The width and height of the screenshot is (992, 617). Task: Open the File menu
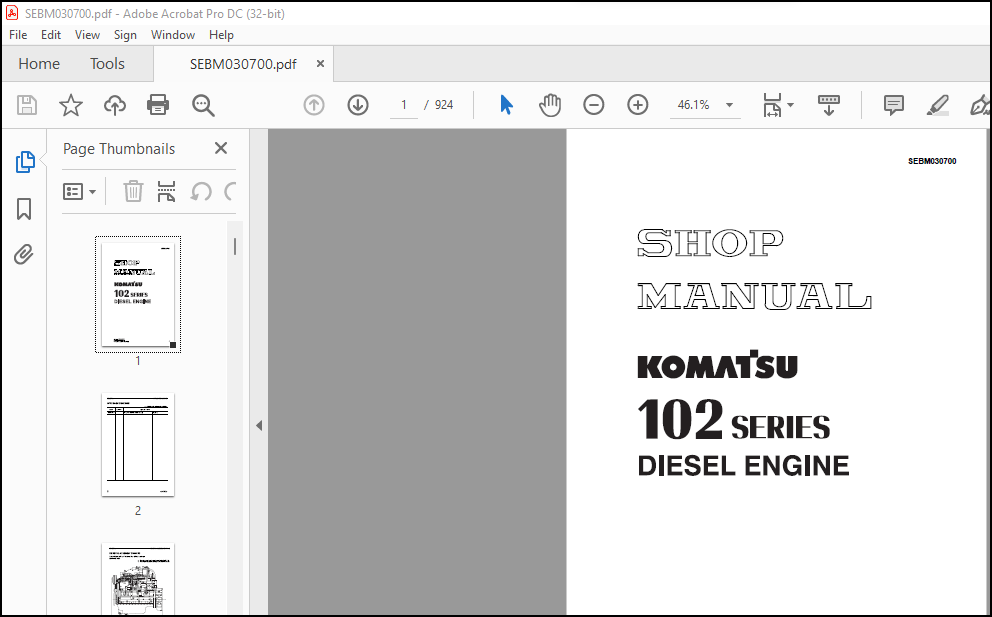click(18, 35)
